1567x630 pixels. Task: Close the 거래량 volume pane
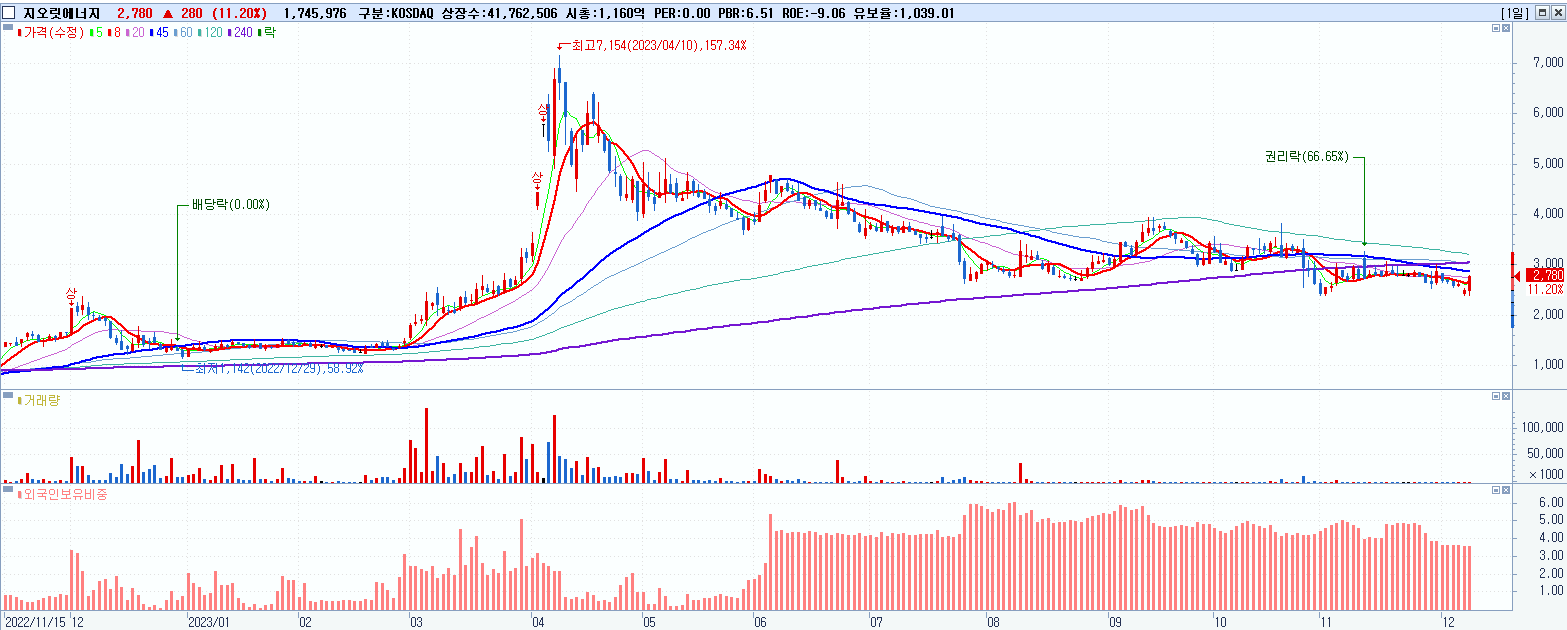pyautogui.click(x=1506, y=396)
